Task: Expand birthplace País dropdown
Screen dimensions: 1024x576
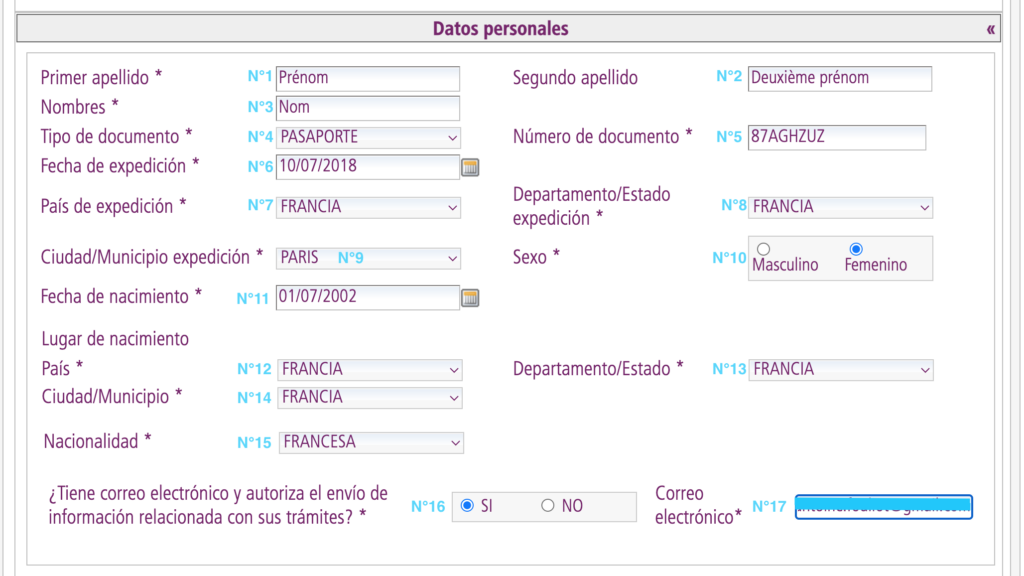Action: (x=370, y=370)
